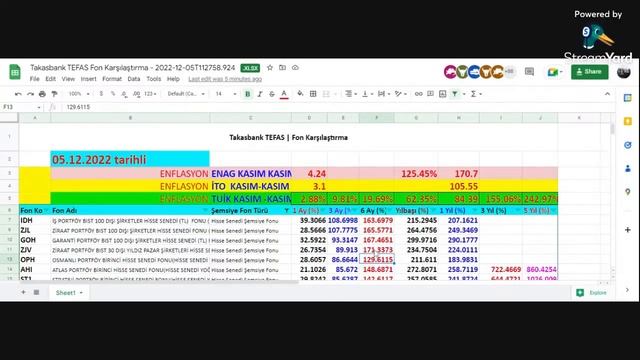Screen dimensions: 640x360
Task: Click the Name box showing F13
Action: 22,107
